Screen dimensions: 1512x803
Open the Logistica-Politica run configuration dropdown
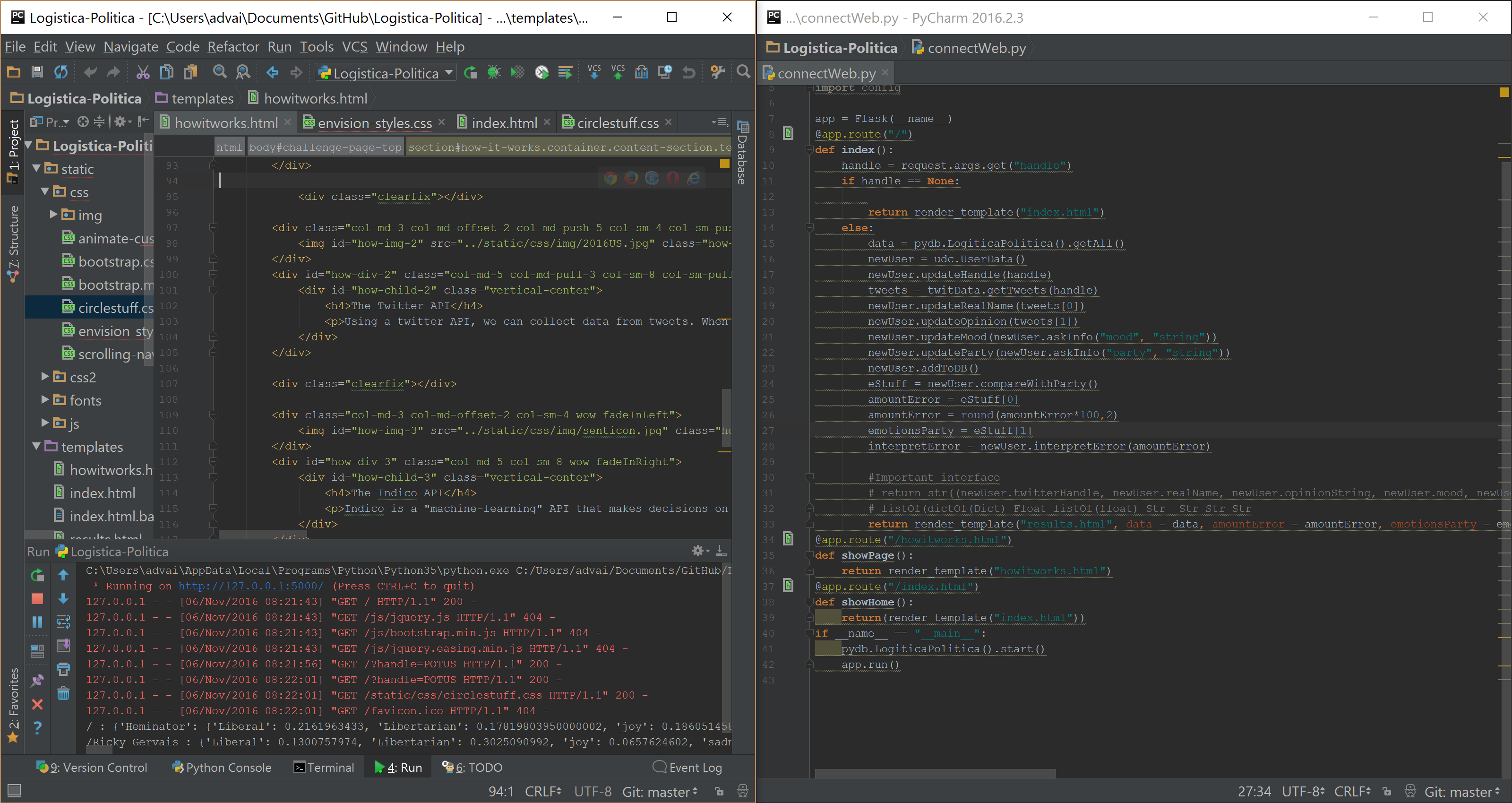(x=386, y=73)
